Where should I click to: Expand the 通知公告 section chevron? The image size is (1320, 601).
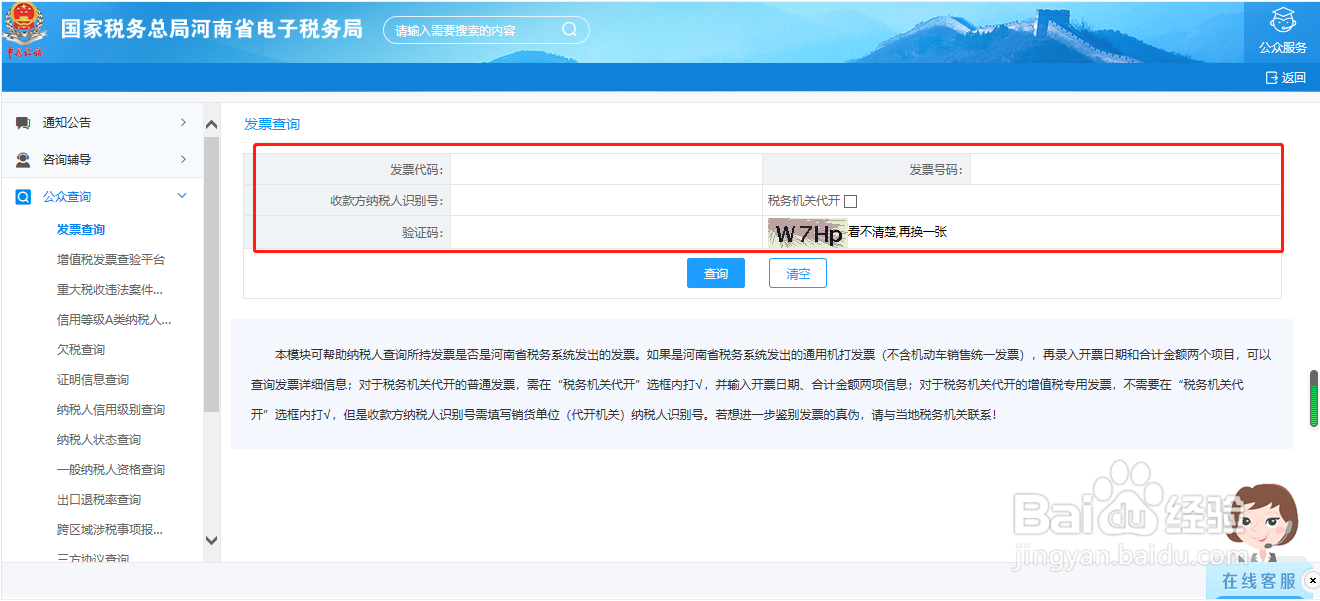pyautogui.click(x=184, y=122)
